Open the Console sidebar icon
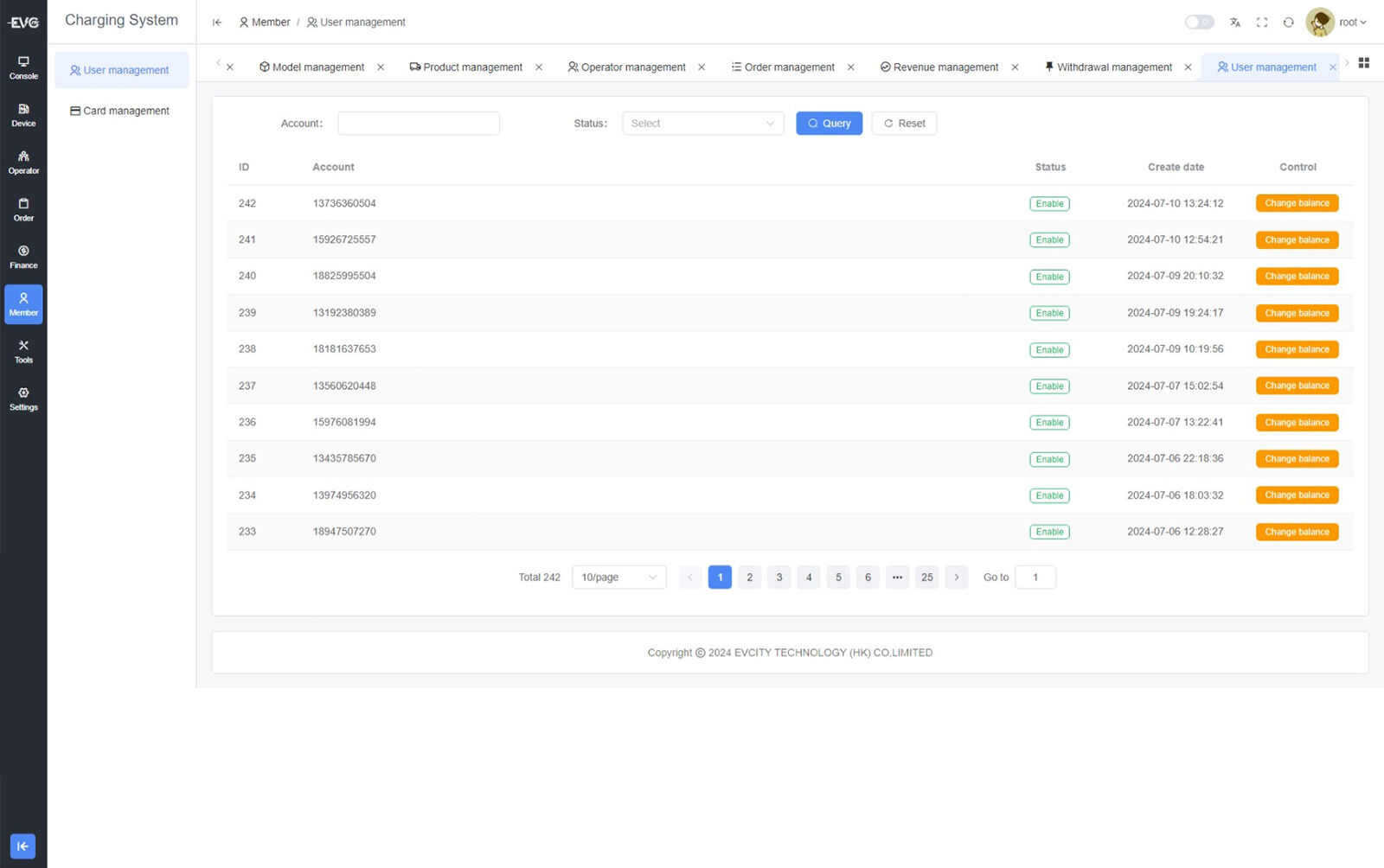The image size is (1384, 868). pos(23,67)
